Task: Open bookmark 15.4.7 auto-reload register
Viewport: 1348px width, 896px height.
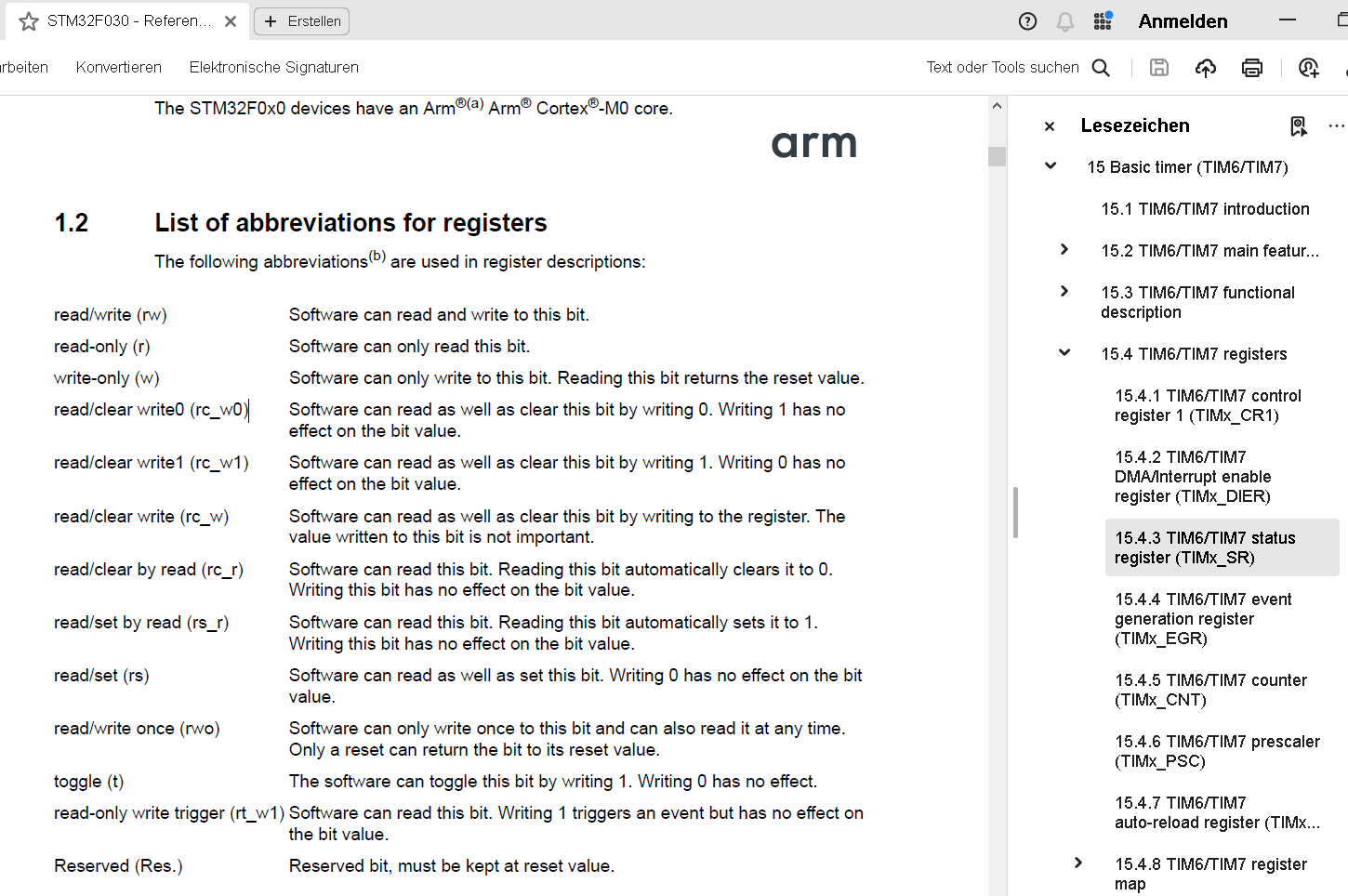Action: 1217,812
